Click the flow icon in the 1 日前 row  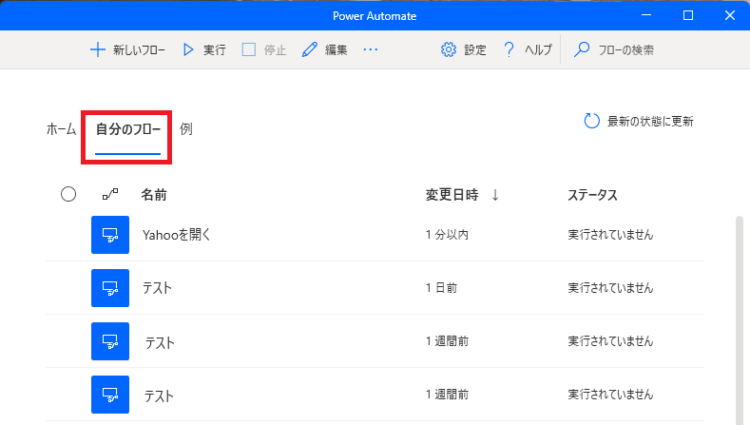coord(110,288)
